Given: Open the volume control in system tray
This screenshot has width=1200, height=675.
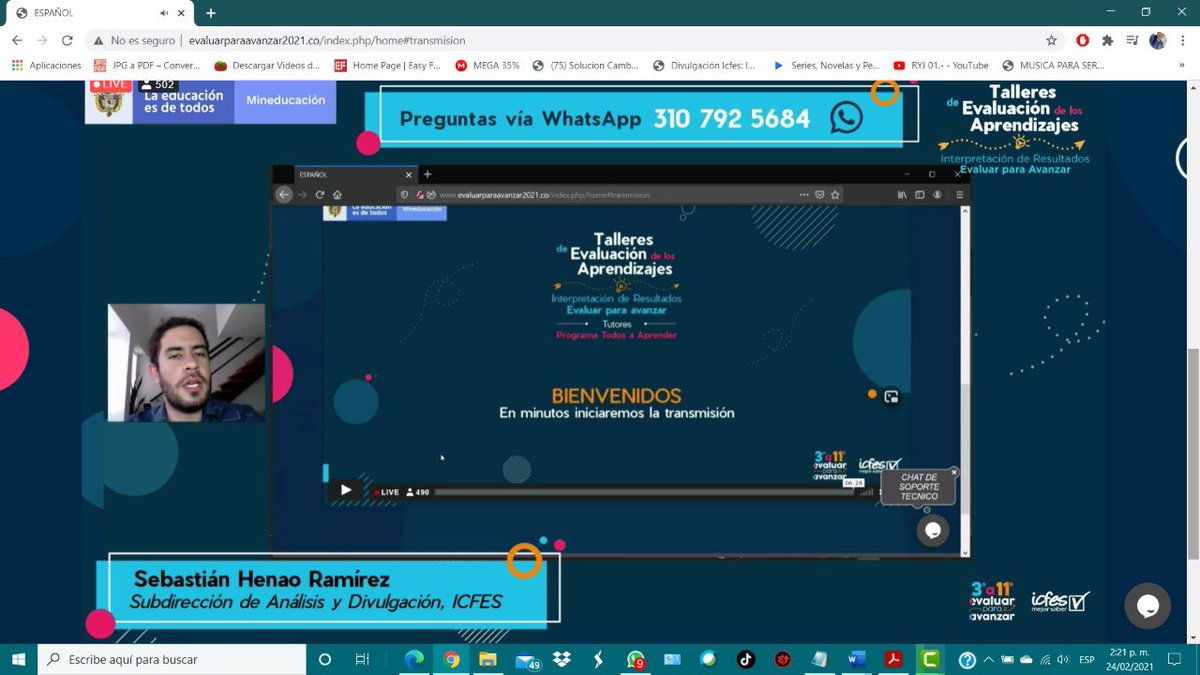Looking at the screenshot, I should (x=1061, y=659).
